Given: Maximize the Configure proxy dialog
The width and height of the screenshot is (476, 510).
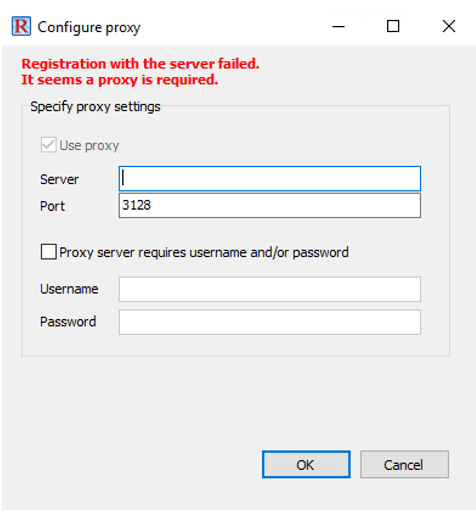Looking at the screenshot, I should [393, 26].
